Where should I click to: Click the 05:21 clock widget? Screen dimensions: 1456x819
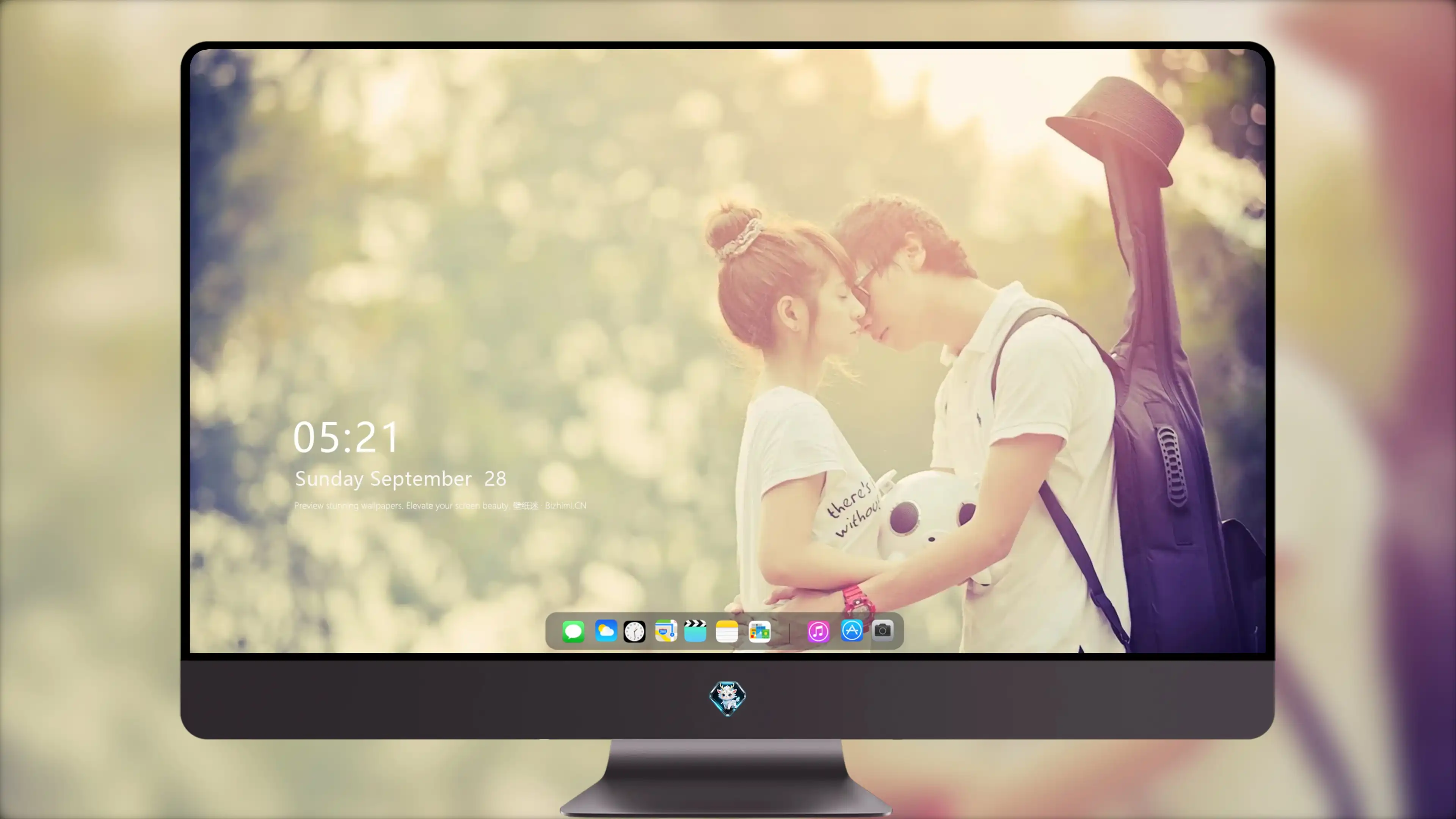click(x=346, y=438)
